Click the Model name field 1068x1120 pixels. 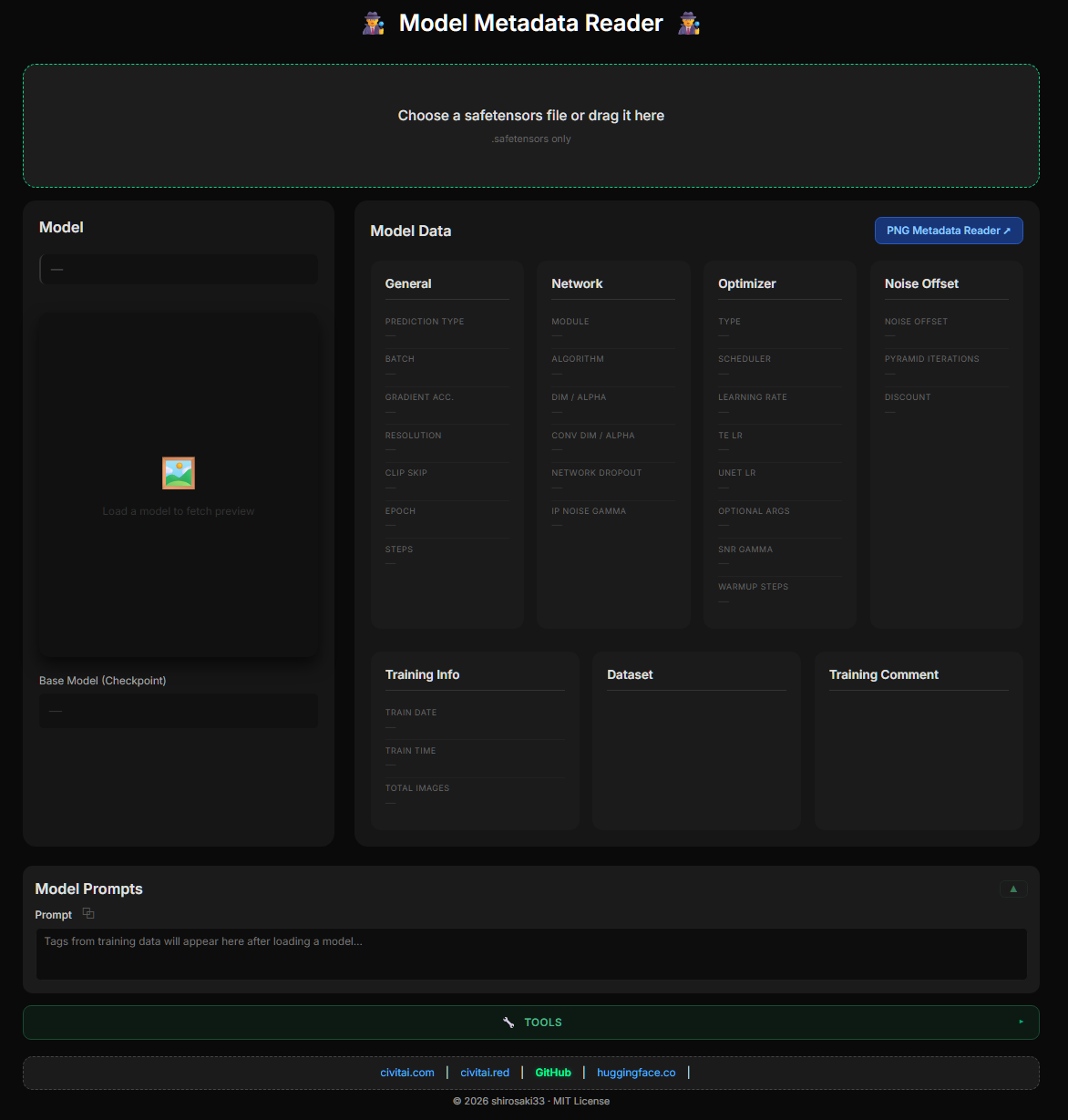(x=179, y=270)
